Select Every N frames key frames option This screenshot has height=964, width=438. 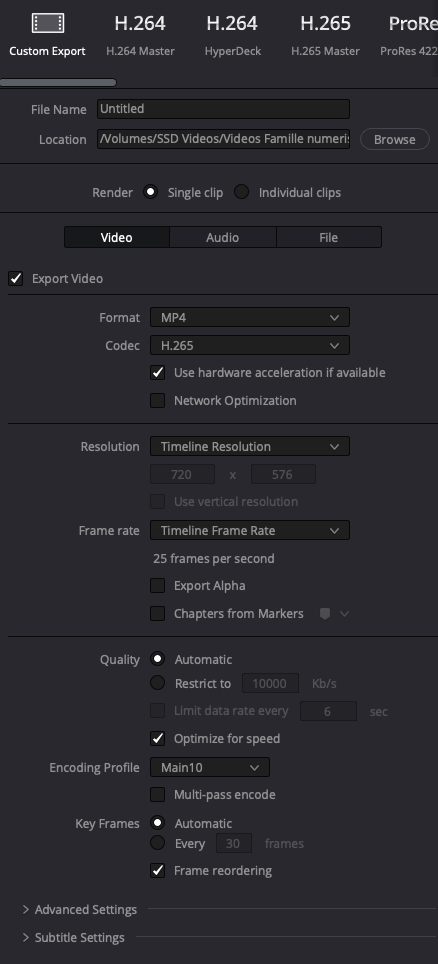pyautogui.click(x=158, y=843)
